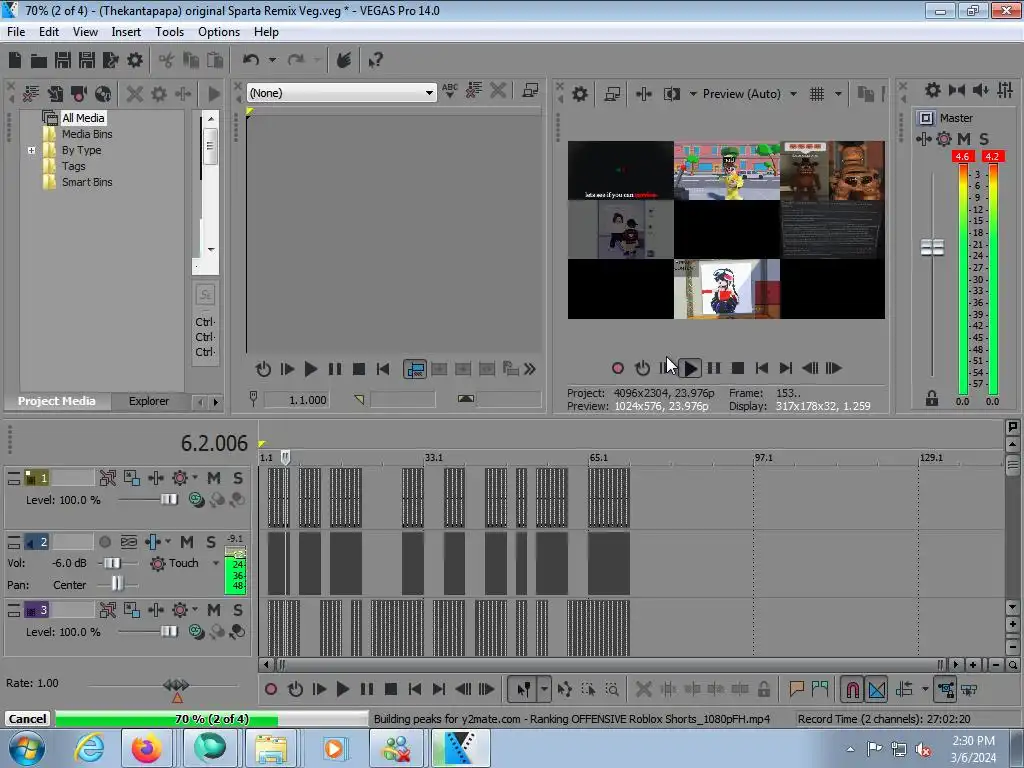Click the Insert Region icon

(820, 689)
